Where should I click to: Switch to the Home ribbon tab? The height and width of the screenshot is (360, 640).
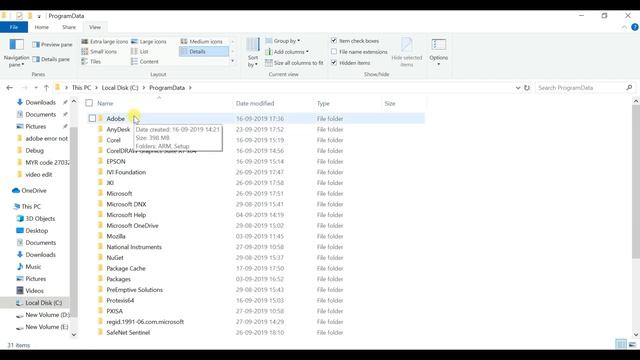(x=42, y=27)
